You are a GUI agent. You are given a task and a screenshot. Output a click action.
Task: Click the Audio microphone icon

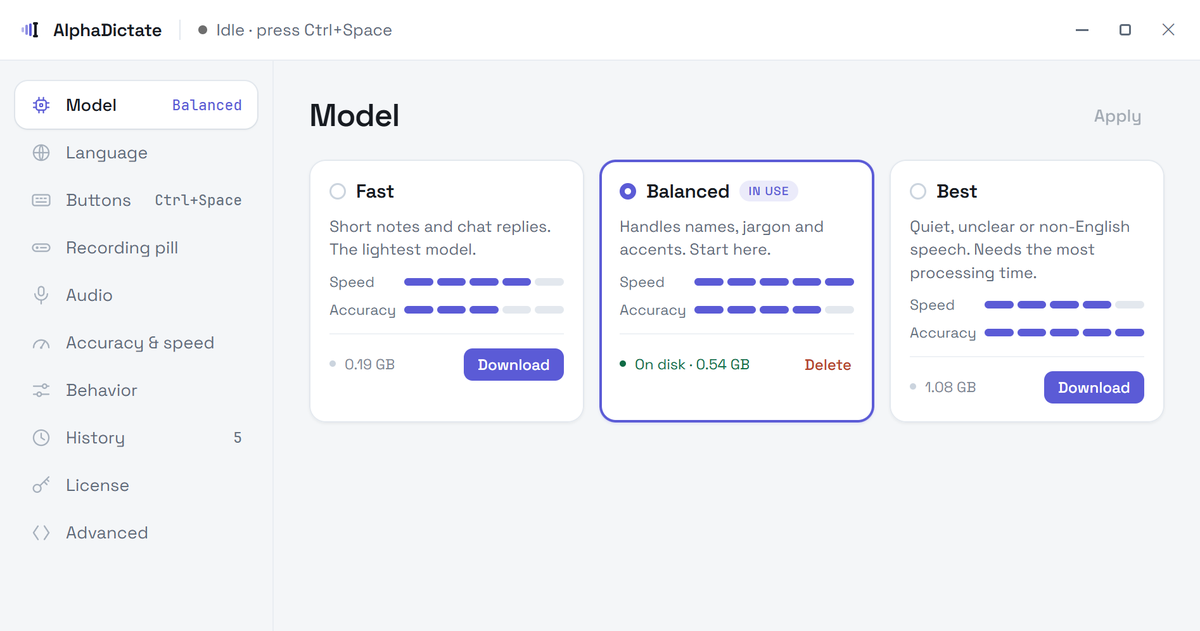tap(41, 295)
